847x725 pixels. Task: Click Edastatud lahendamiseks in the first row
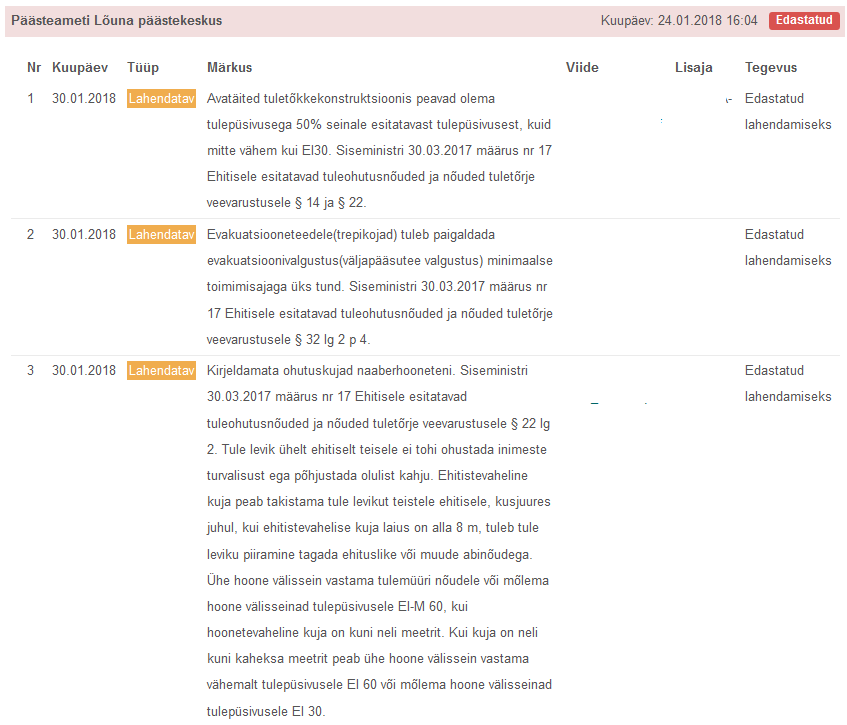(x=788, y=112)
